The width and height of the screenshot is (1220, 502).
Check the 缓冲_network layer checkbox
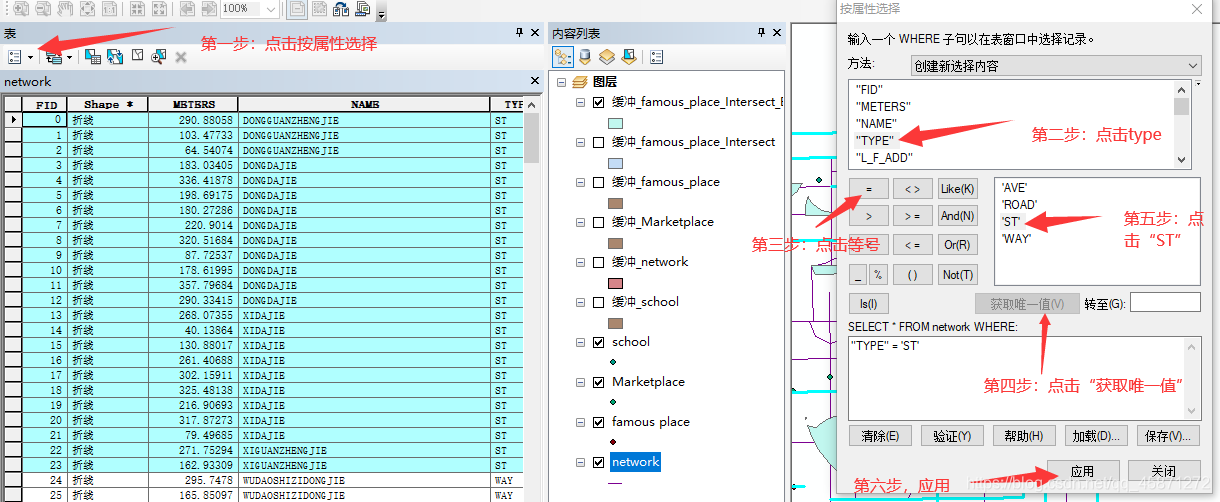point(599,262)
